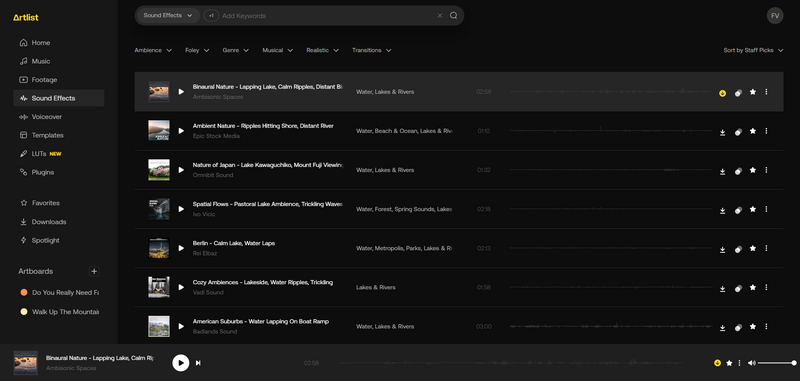Open Plugins in sidebar
This screenshot has height=381, width=800.
(59, 172)
